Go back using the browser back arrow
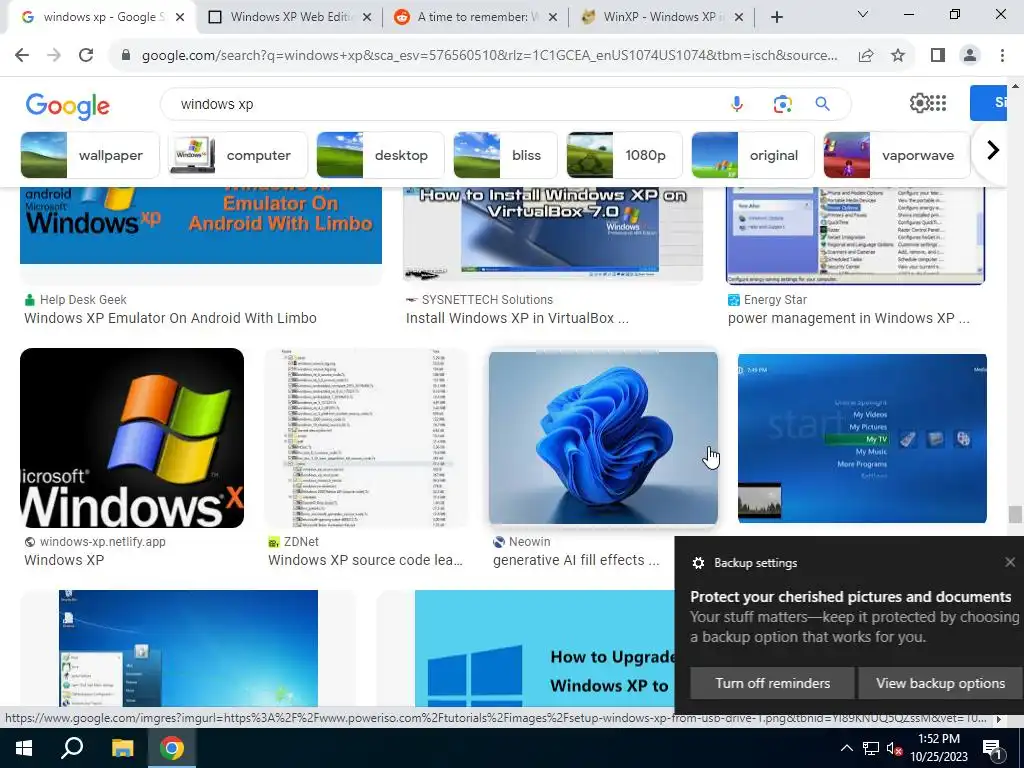This screenshot has width=1024, height=768. tap(22, 56)
